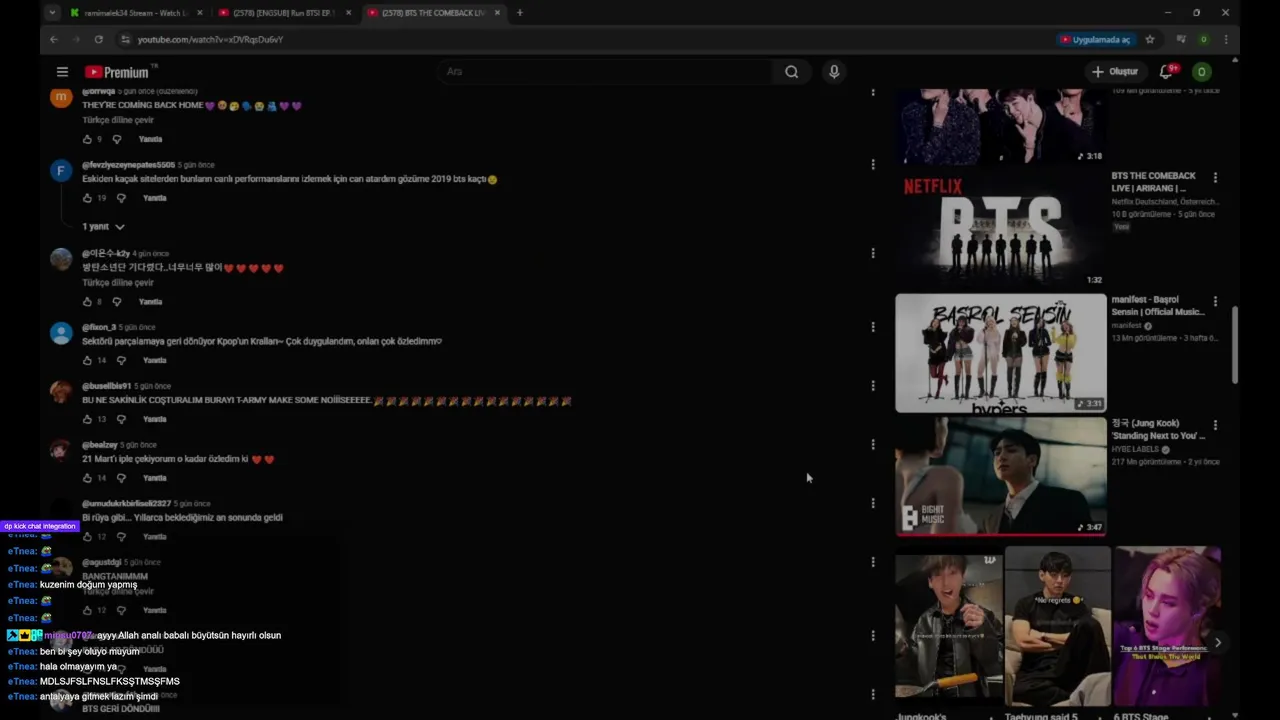
Task: Open options for the THEY'RE COMING BACK HOME comment
Action: click(873, 92)
